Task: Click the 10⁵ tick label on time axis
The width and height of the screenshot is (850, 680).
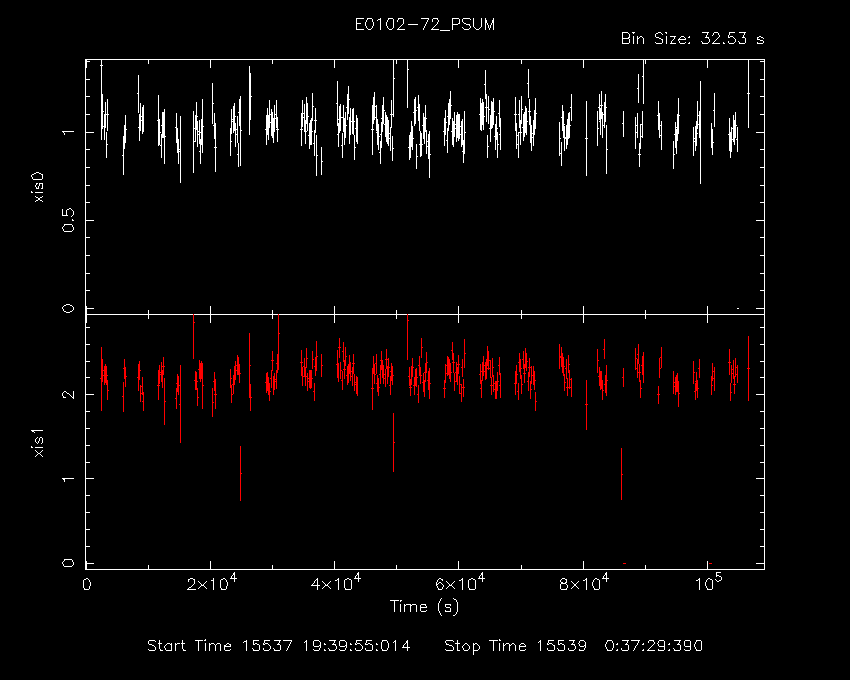Action: pyautogui.click(x=707, y=582)
